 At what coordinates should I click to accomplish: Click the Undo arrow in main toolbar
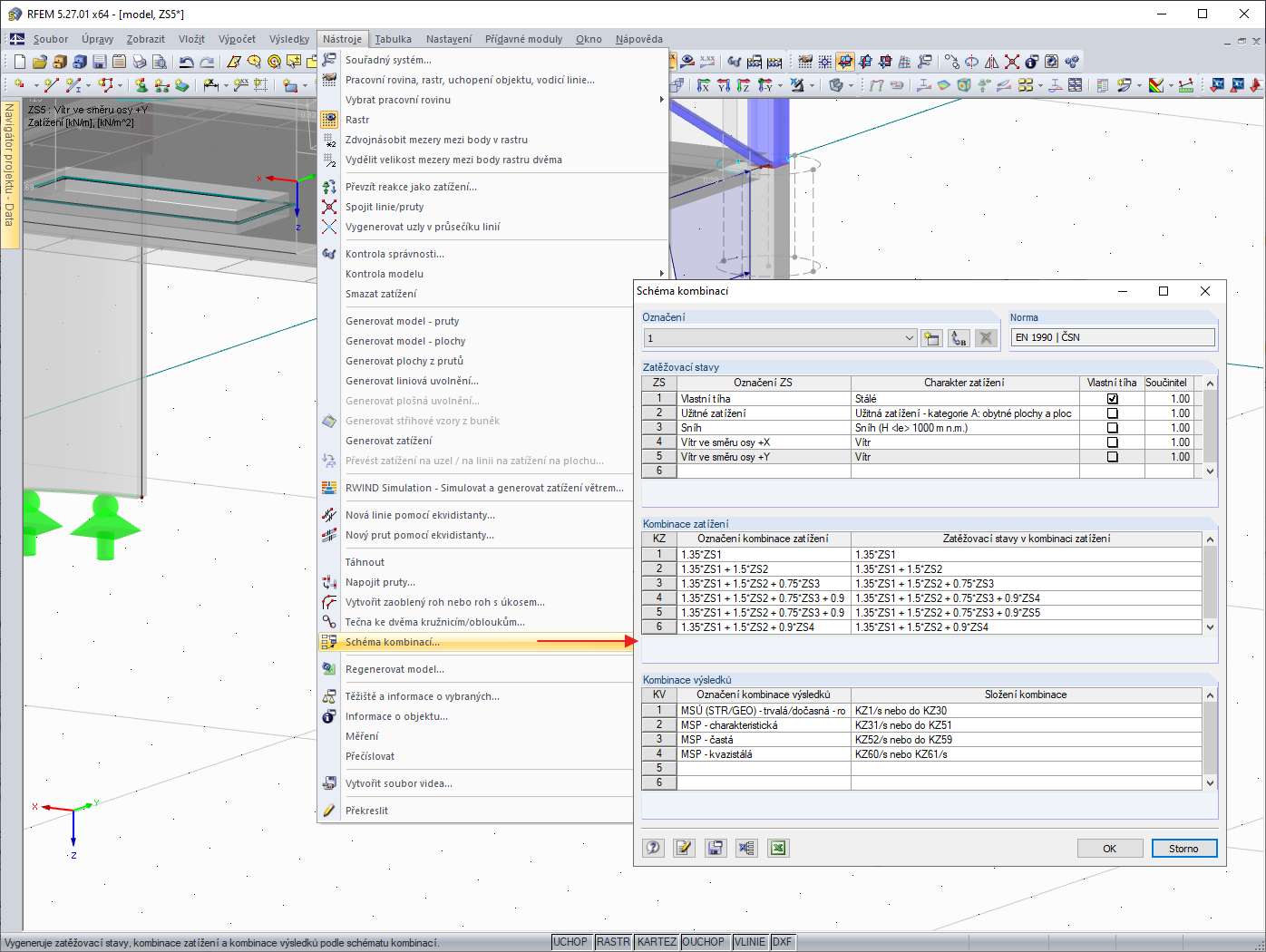point(186,62)
